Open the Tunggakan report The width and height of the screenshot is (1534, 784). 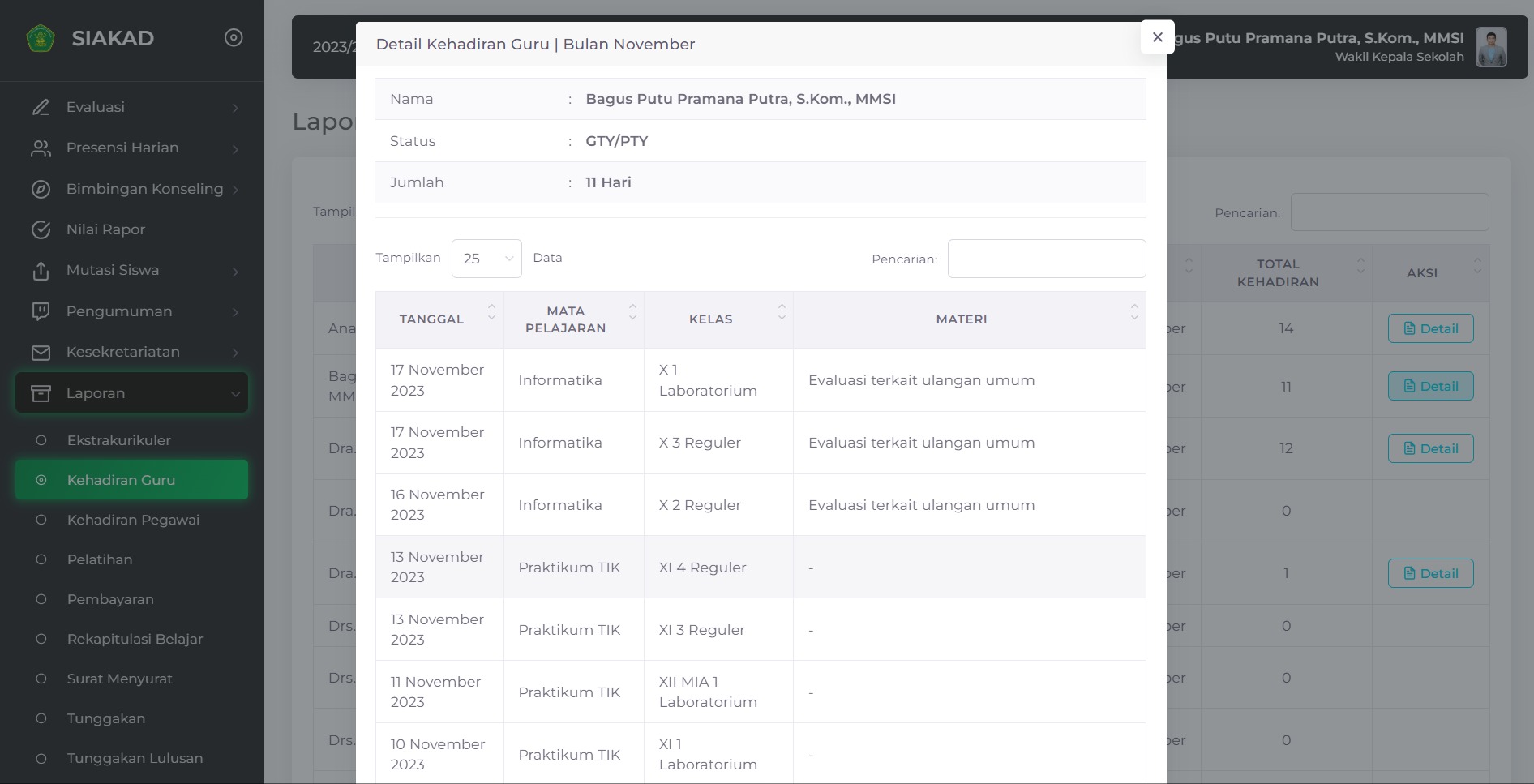pyautogui.click(x=131, y=718)
